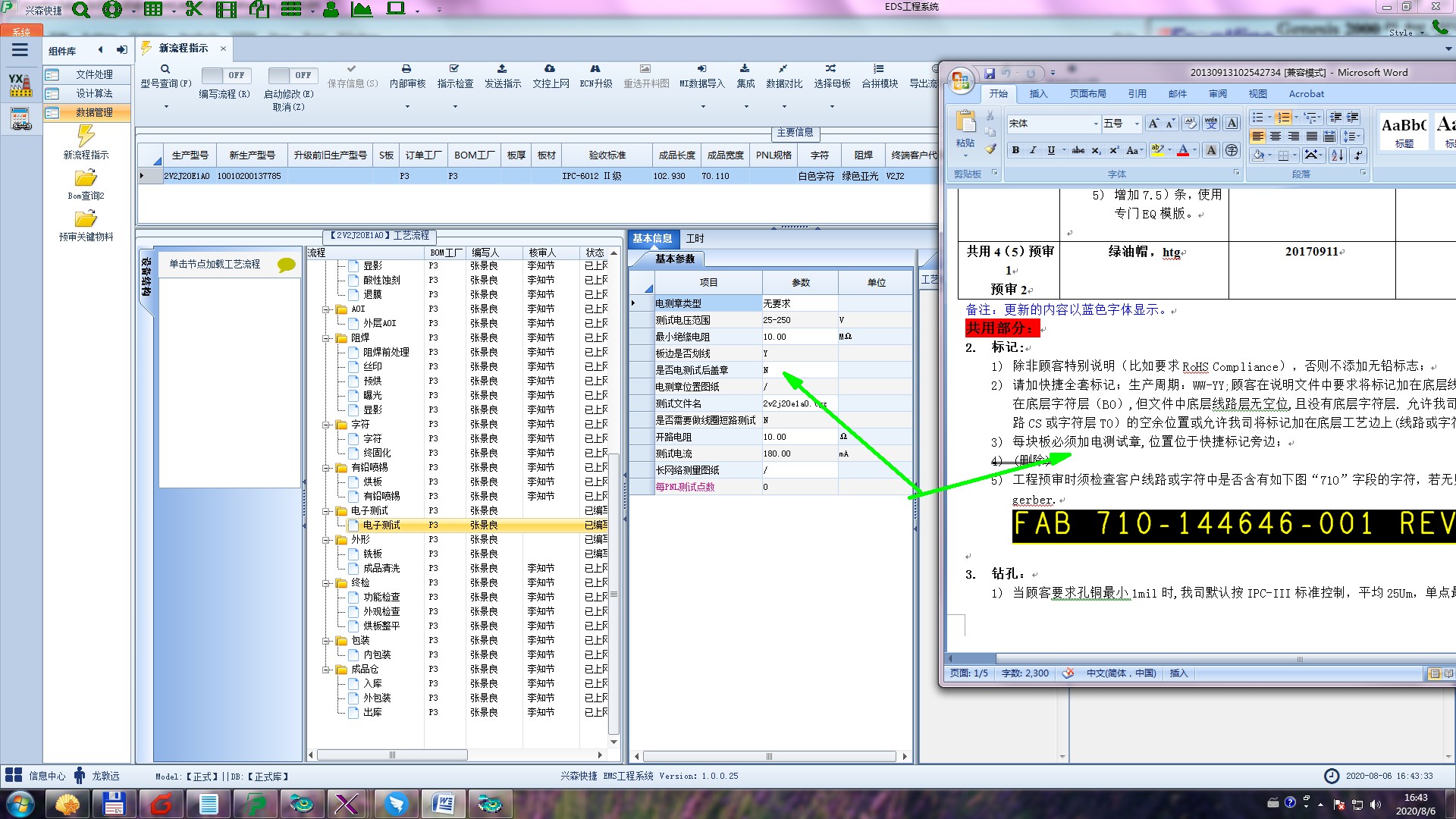Open the Acrobat ribbon tab in Word
This screenshot has height=819, width=1456.
point(1306,94)
